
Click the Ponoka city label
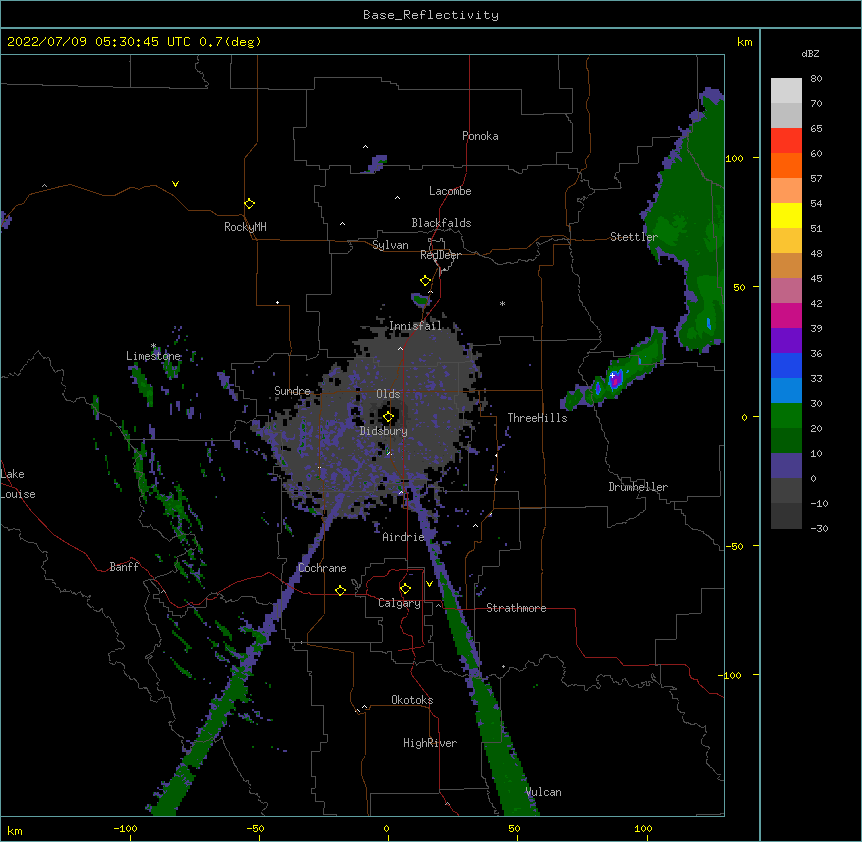480,136
